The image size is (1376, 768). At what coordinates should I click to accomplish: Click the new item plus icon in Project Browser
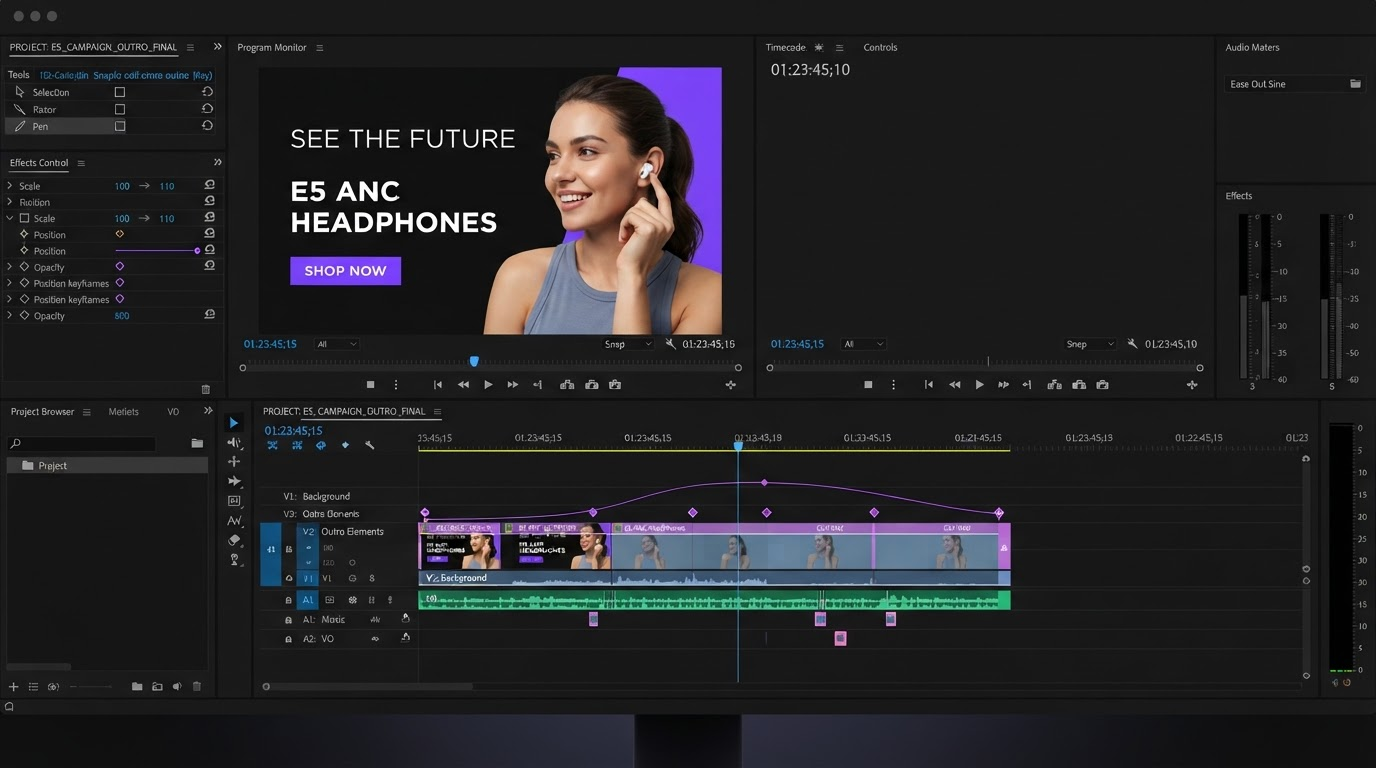14,686
